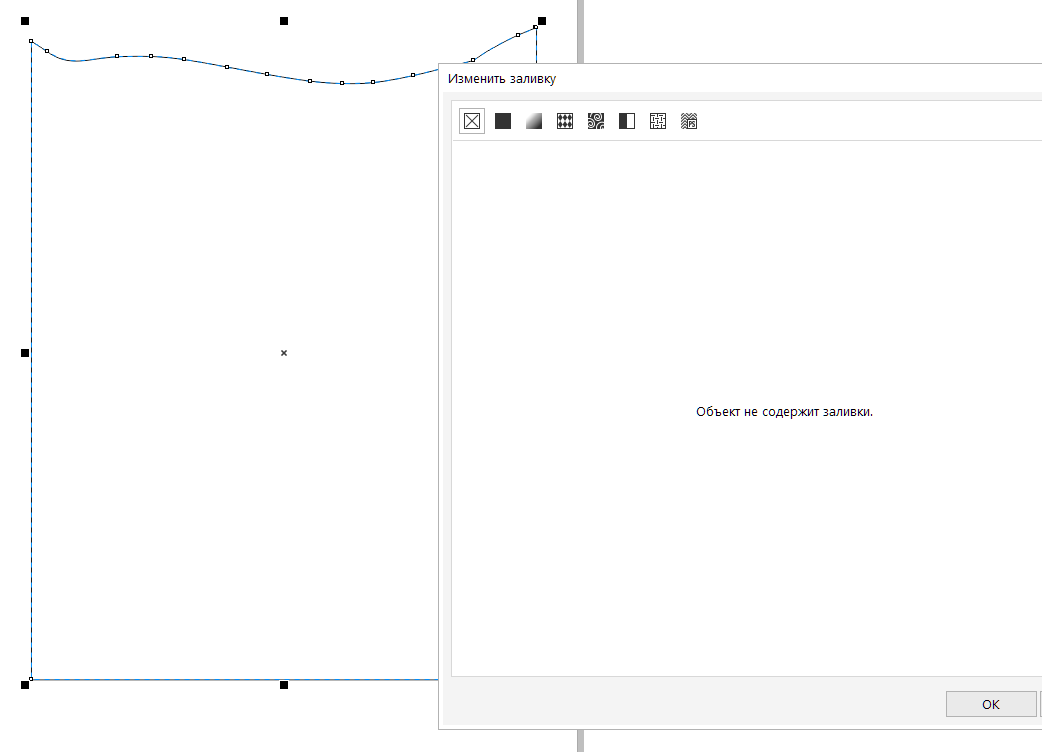The height and width of the screenshot is (752, 1042).
Task: Pick the Texture Fill icon
Action: (658, 121)
